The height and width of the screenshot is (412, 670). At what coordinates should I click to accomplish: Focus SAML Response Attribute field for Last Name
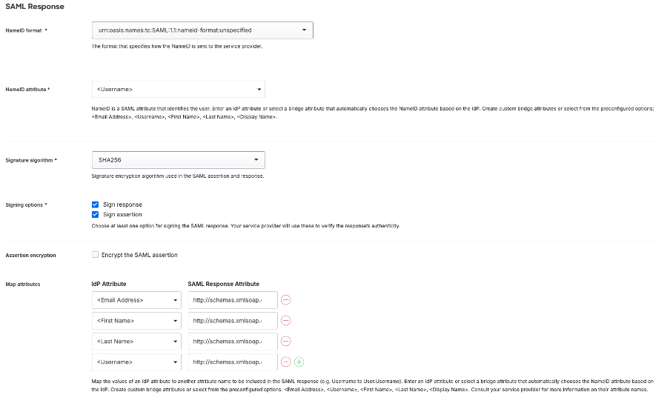[231, 340]
